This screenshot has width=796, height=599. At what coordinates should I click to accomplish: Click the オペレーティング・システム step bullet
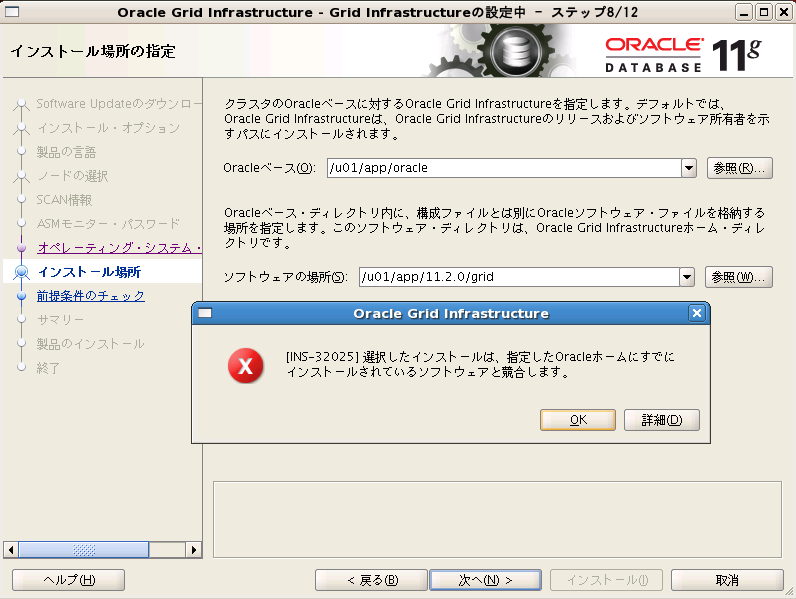click(21, 248)
